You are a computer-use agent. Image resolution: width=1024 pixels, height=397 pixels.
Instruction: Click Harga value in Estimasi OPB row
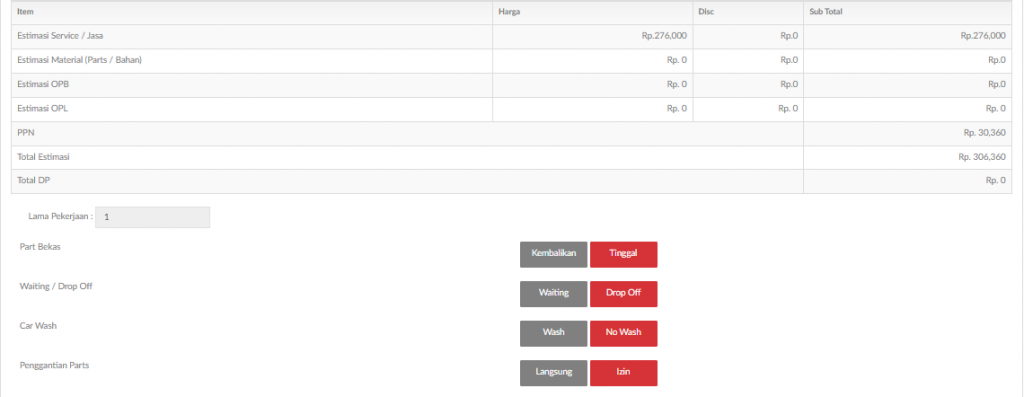coord(677,84)
